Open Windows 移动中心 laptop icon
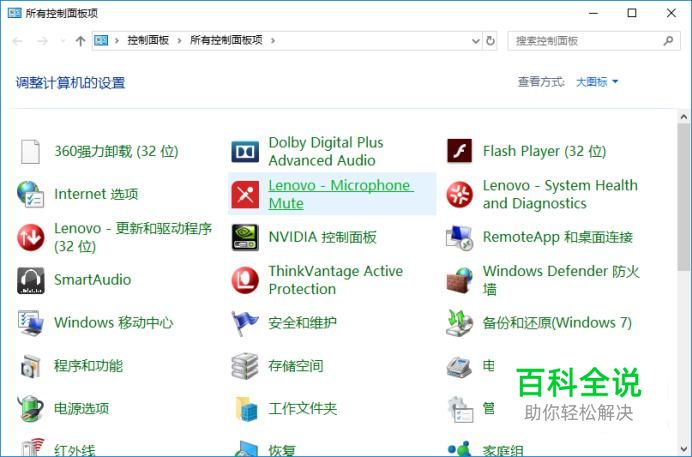Viewport: 692px width, 457px height. [x=30, y=322]
